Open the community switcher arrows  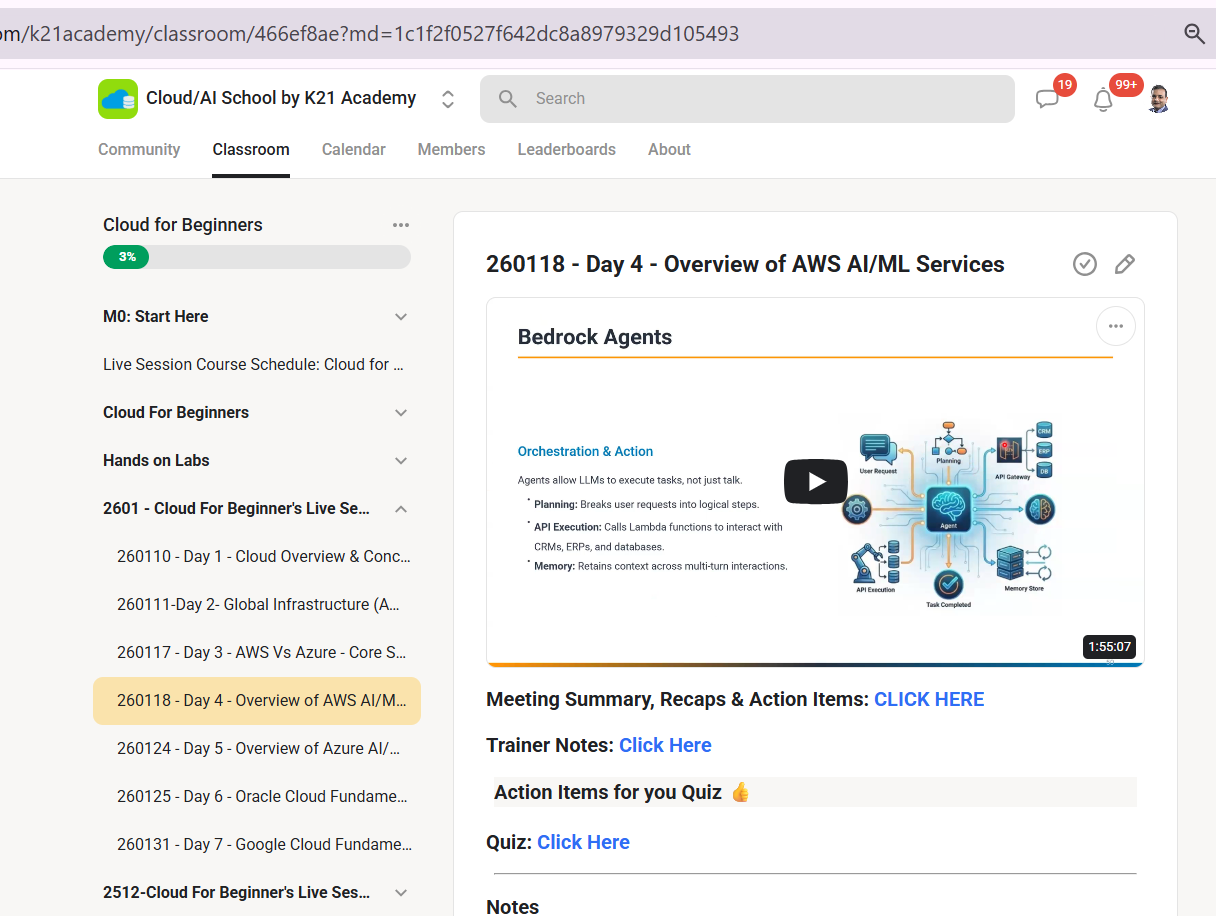[x=448, y=99]
